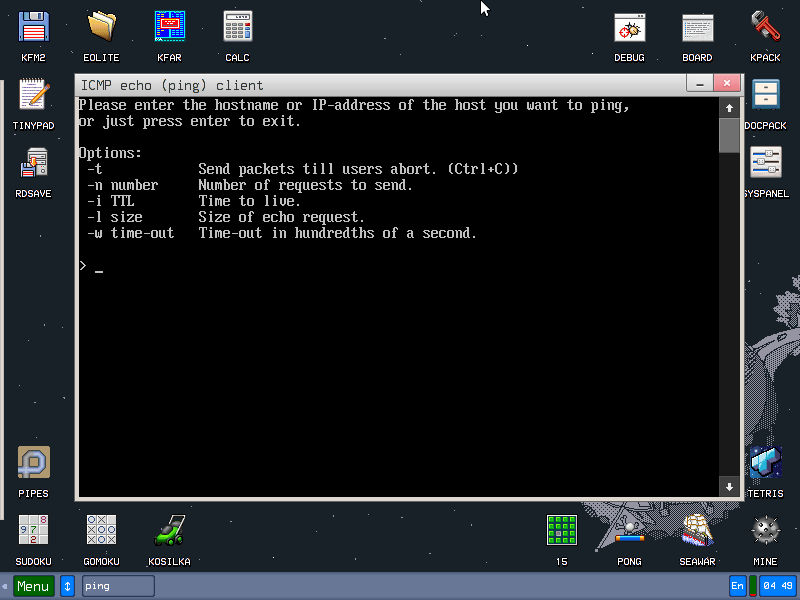
Task: Launch the 15 puzzle game icon
Action: 562,530
